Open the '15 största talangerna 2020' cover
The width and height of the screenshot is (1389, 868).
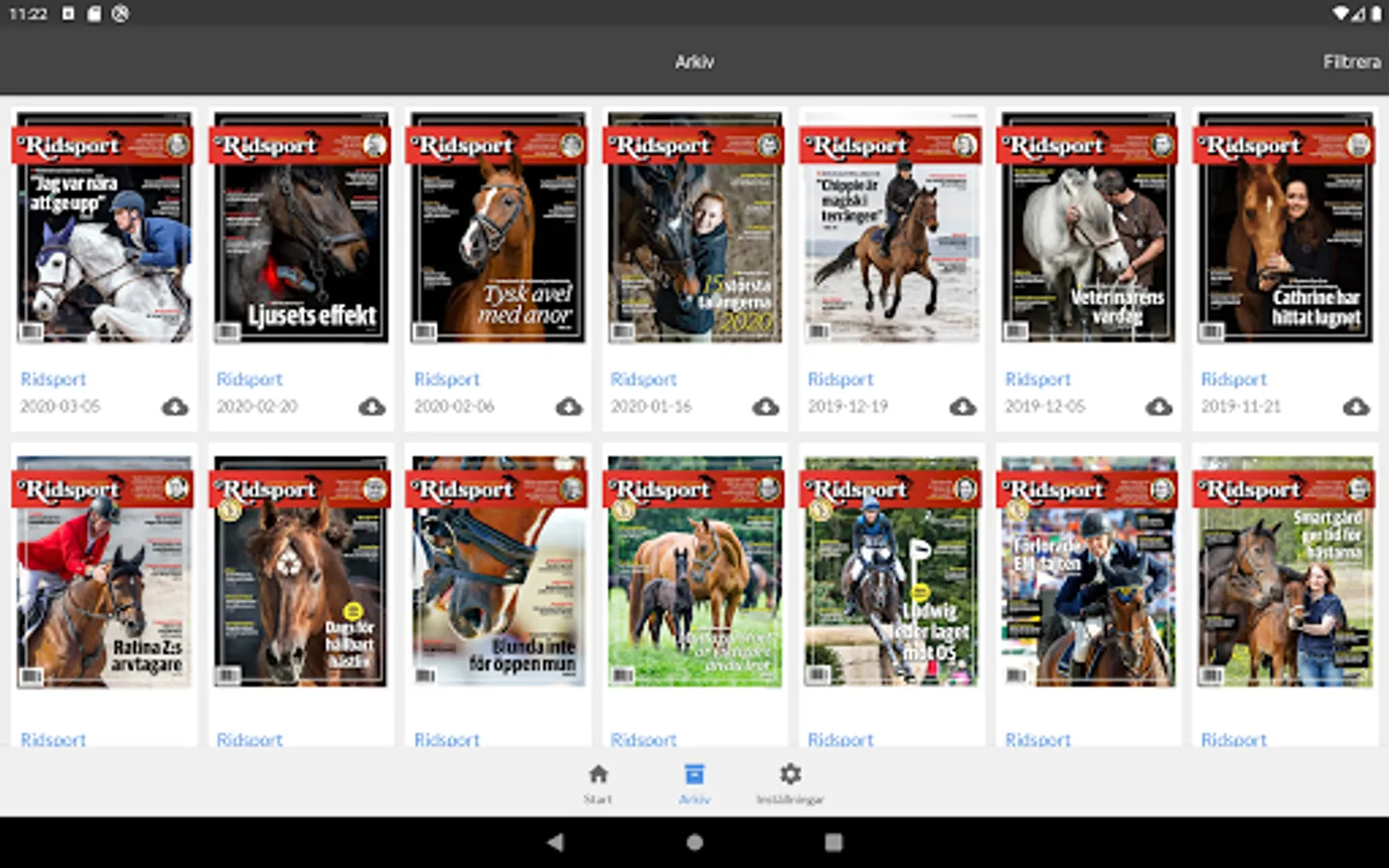point(694,228)
